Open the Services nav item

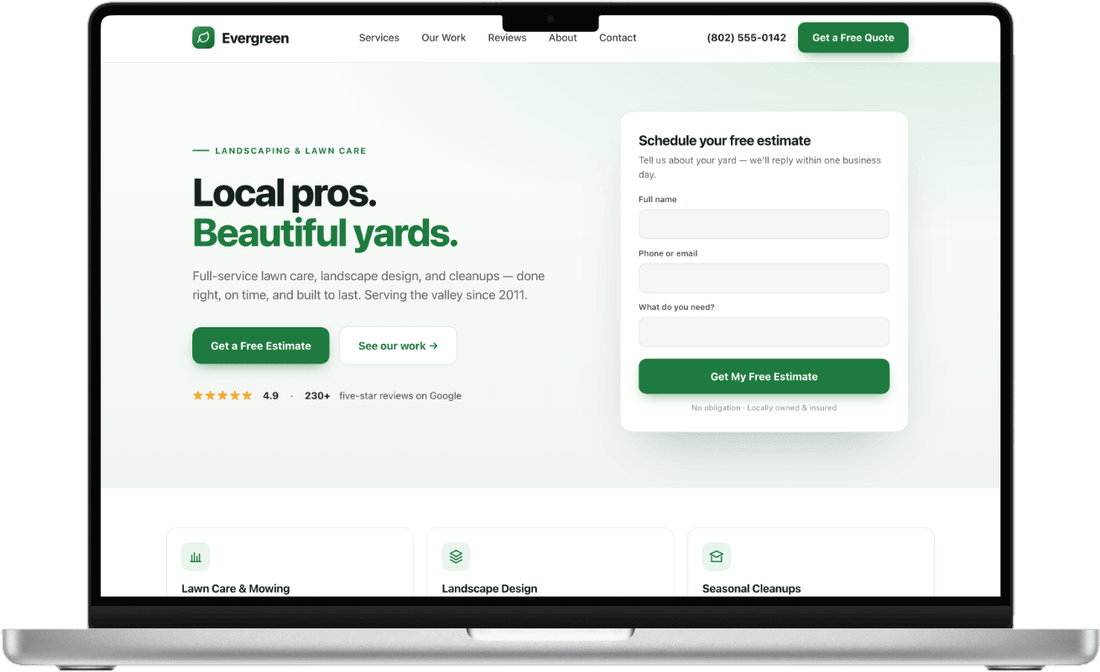point(379,38)
